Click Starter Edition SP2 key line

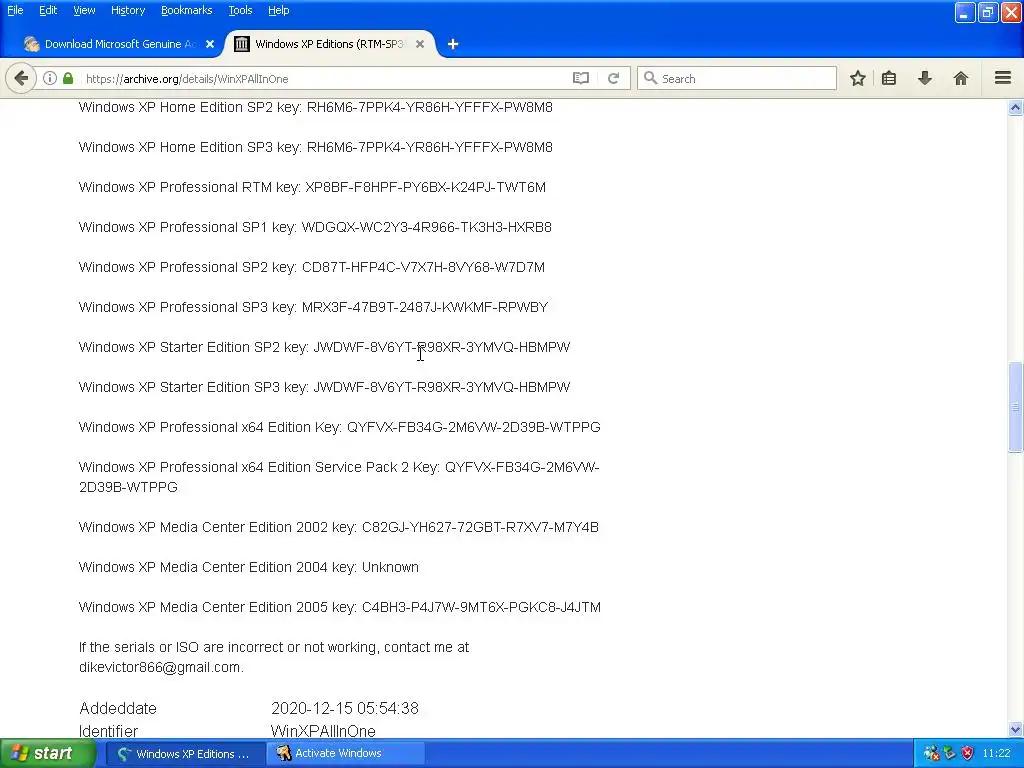[325, 347]
